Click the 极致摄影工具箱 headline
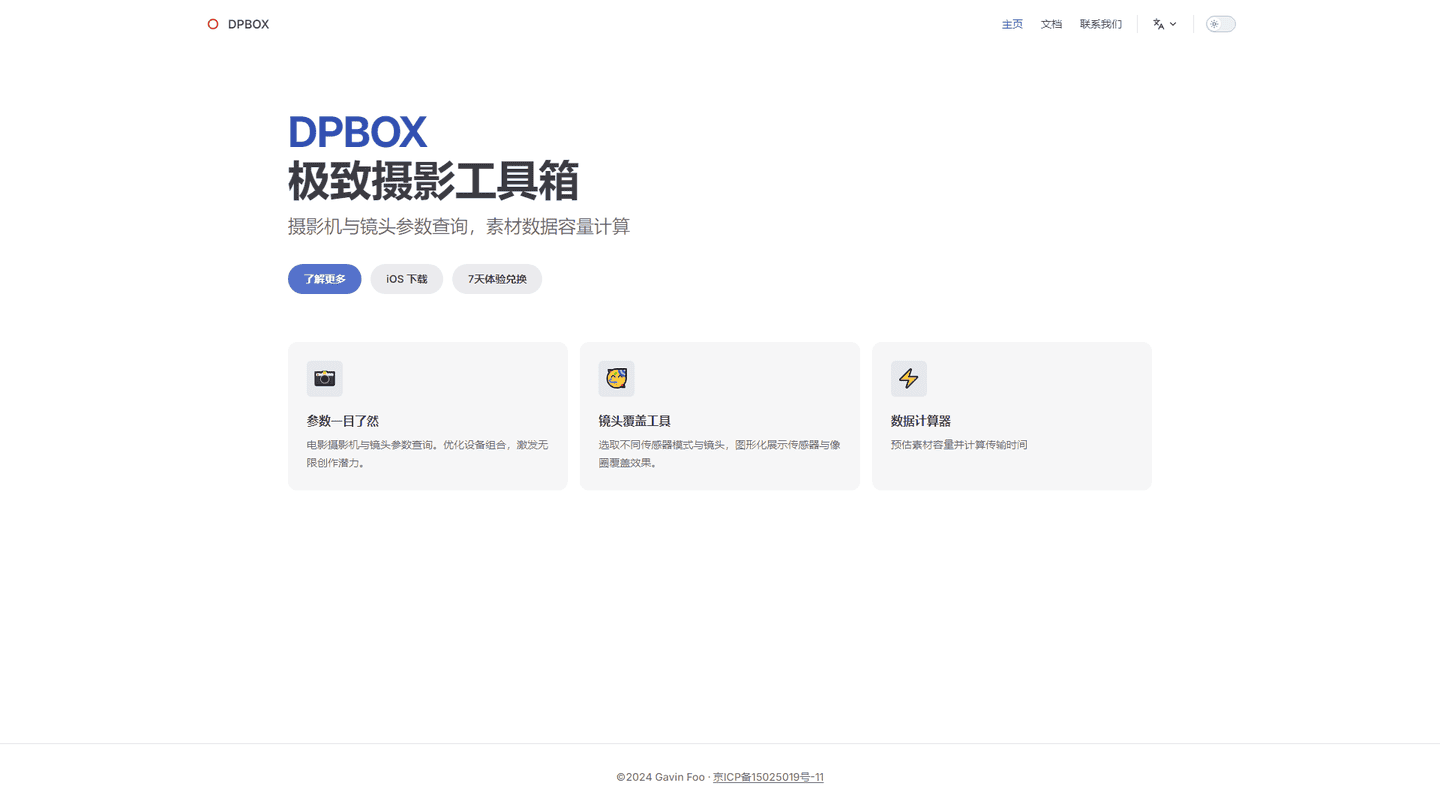 point(433,181)
